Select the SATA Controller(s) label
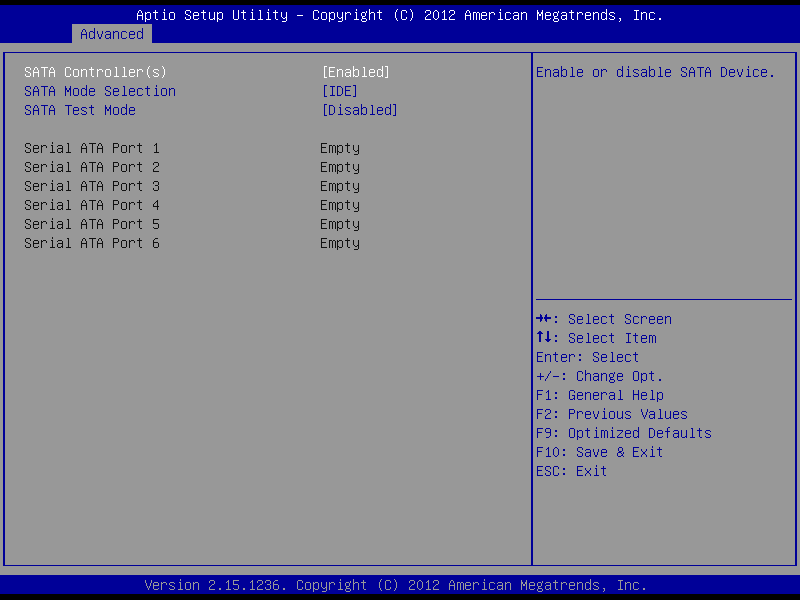Viewport: 800px width, 600px height. click(x=95, y=72)
